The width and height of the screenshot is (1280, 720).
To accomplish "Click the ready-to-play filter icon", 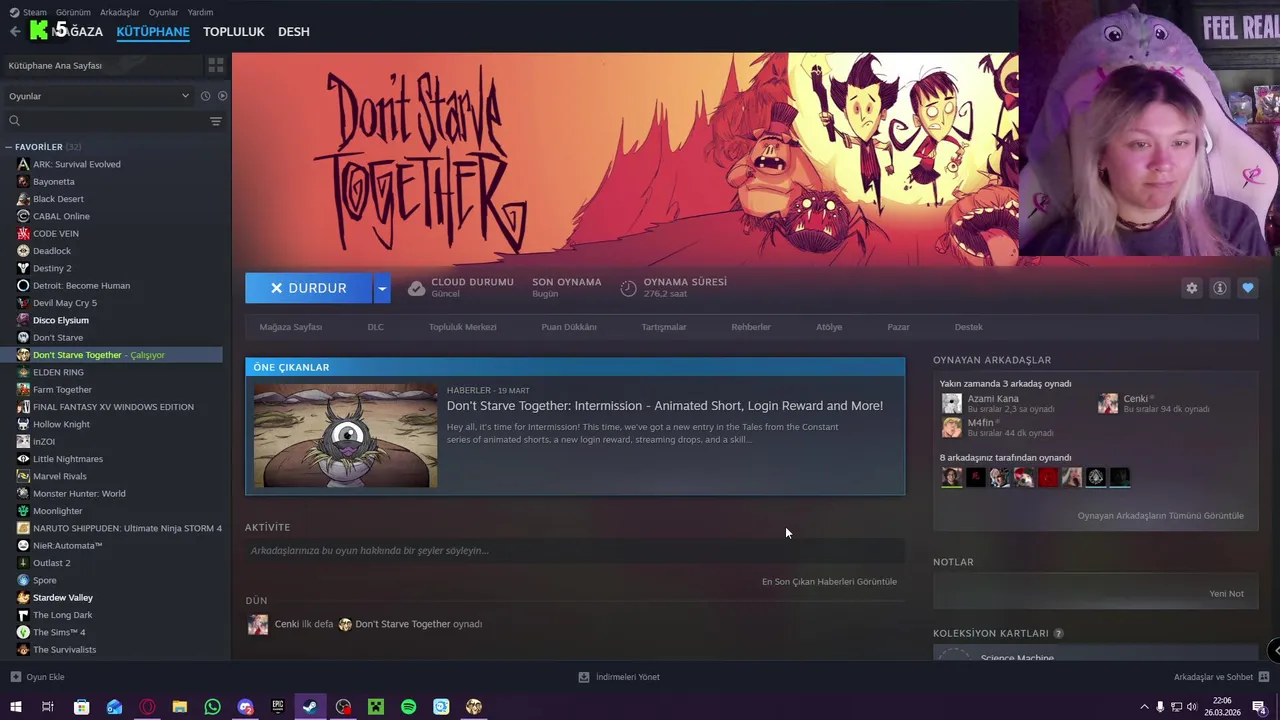I will [x=223, y=96].
